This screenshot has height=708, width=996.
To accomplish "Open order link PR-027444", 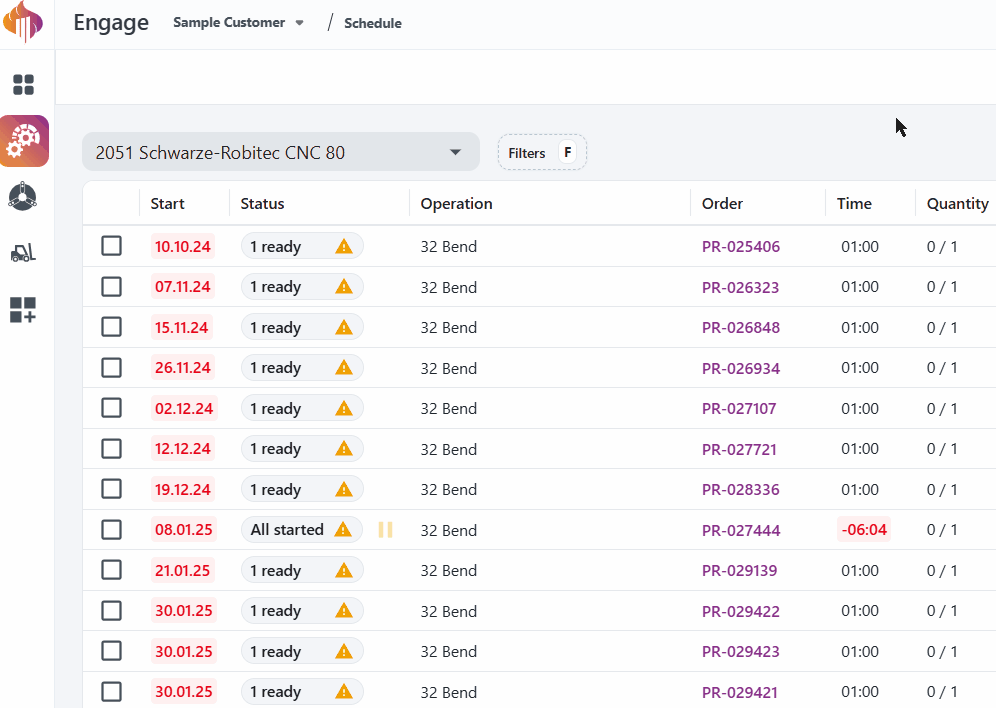I will coord(741,530).
